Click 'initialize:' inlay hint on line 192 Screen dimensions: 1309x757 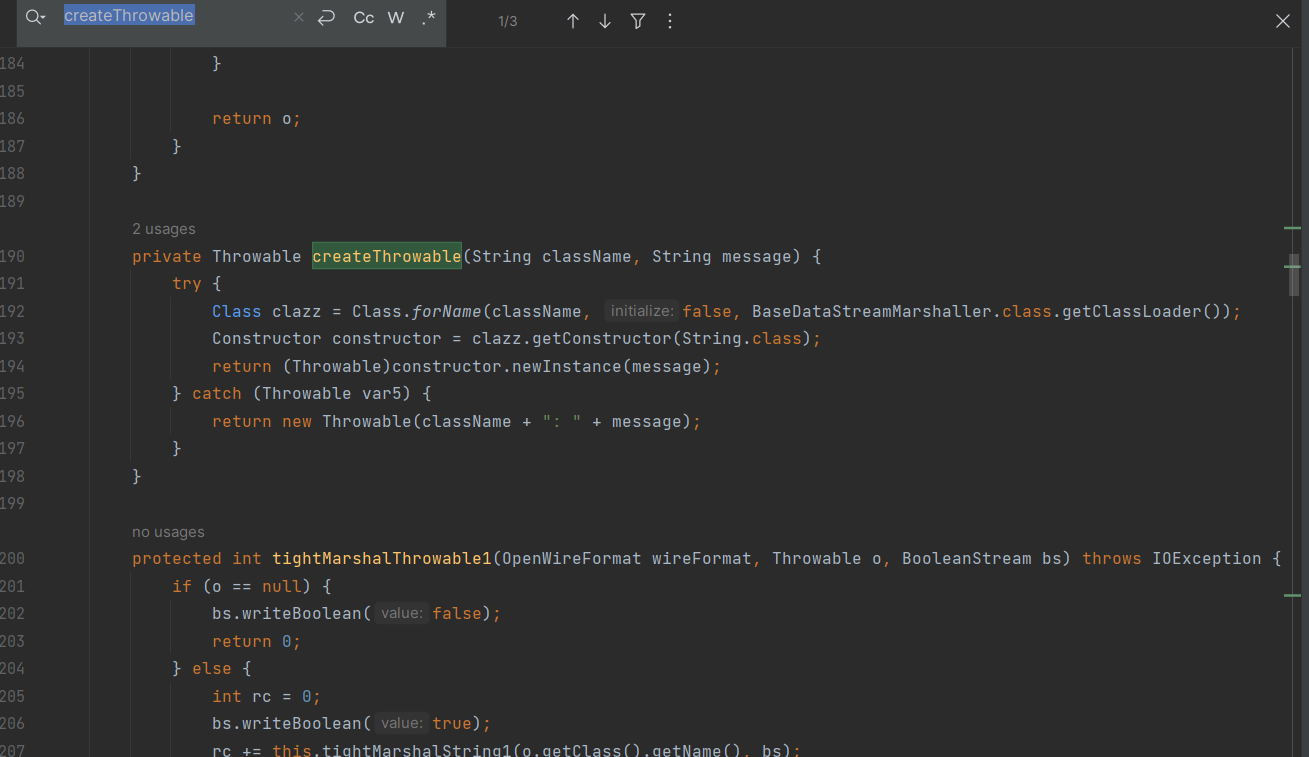coord(641,311)
